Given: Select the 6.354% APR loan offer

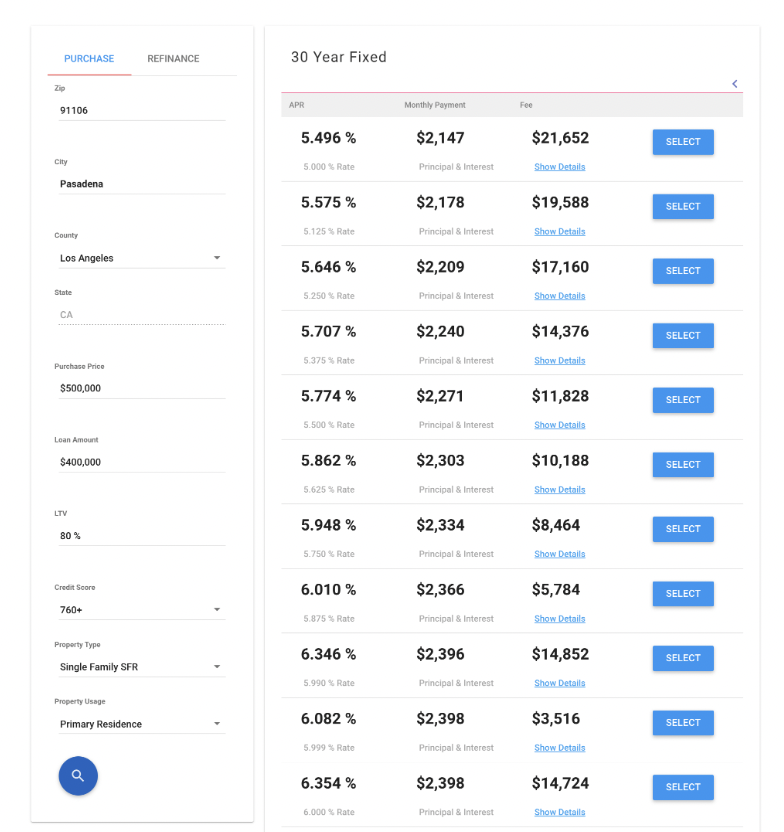Looking at the screenshot, I should [682, 787].
